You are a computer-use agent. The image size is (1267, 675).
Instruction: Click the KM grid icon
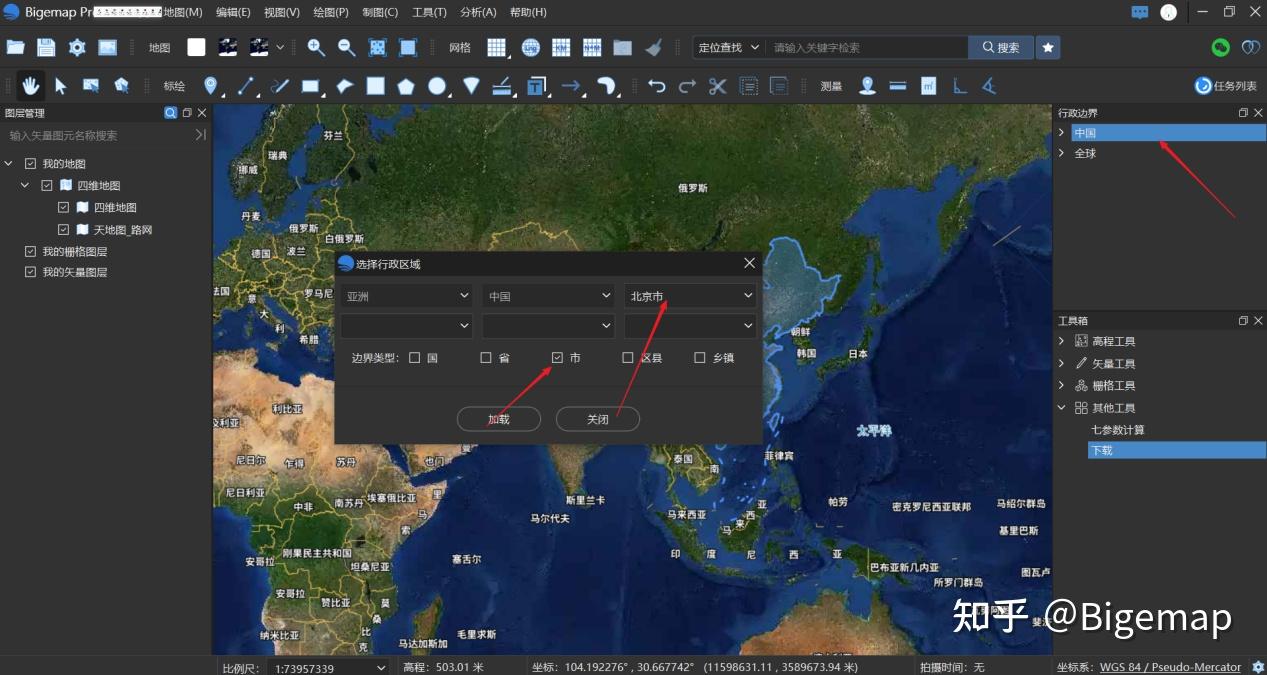[561, 47]
